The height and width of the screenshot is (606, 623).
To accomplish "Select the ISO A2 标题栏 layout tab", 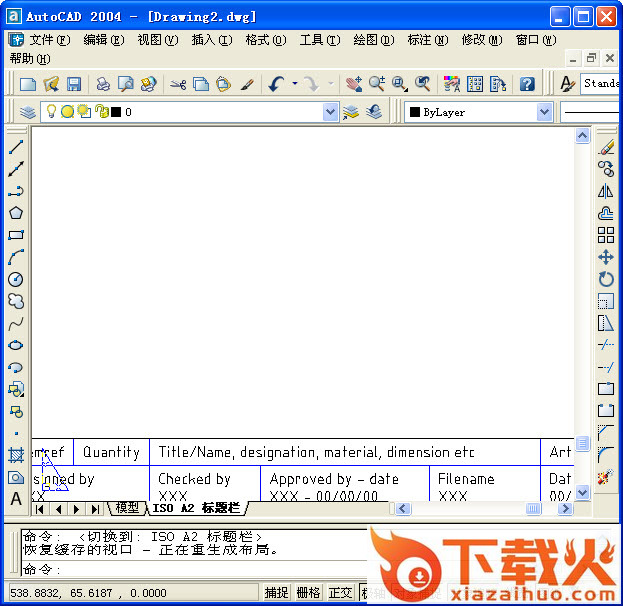I will point(197,508).
